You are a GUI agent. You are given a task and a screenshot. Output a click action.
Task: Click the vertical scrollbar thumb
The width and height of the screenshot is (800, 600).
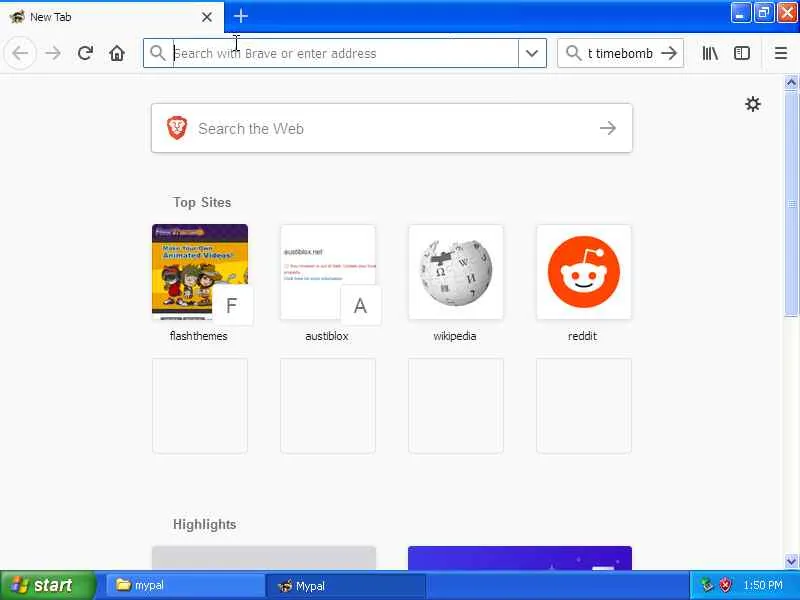(791, 204)
